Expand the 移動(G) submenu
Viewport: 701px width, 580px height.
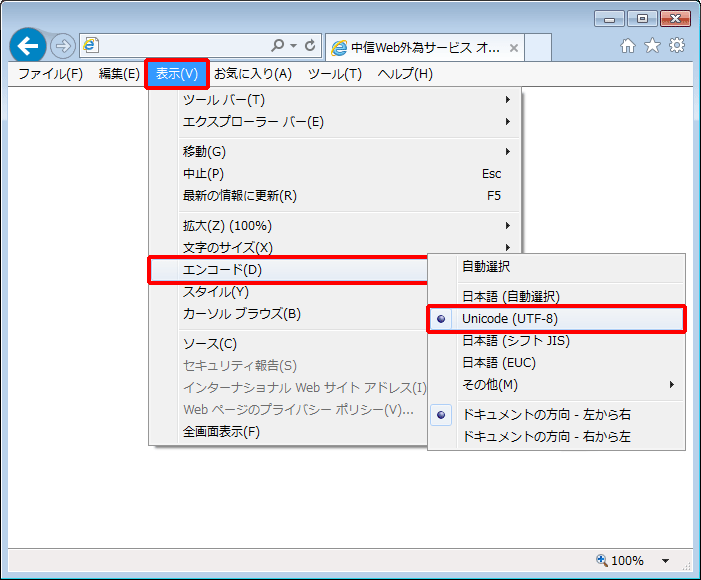[335, 152]
